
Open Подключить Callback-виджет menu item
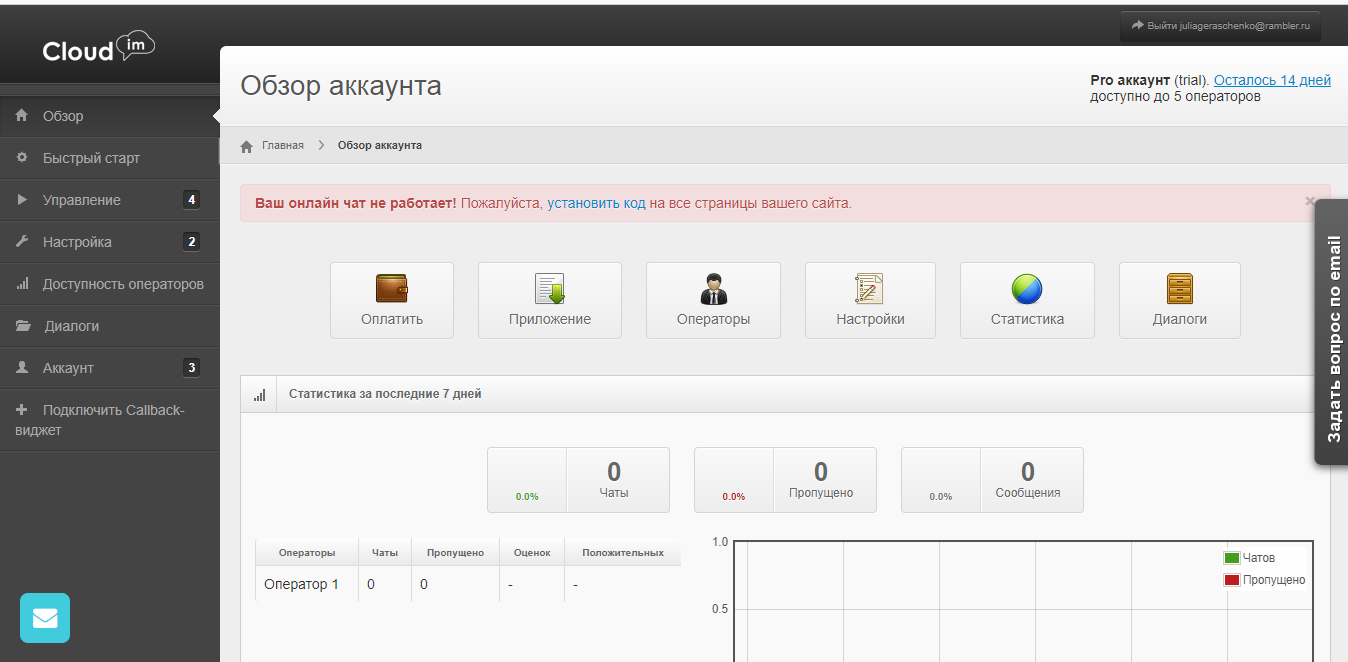click(x=110, y=420)
